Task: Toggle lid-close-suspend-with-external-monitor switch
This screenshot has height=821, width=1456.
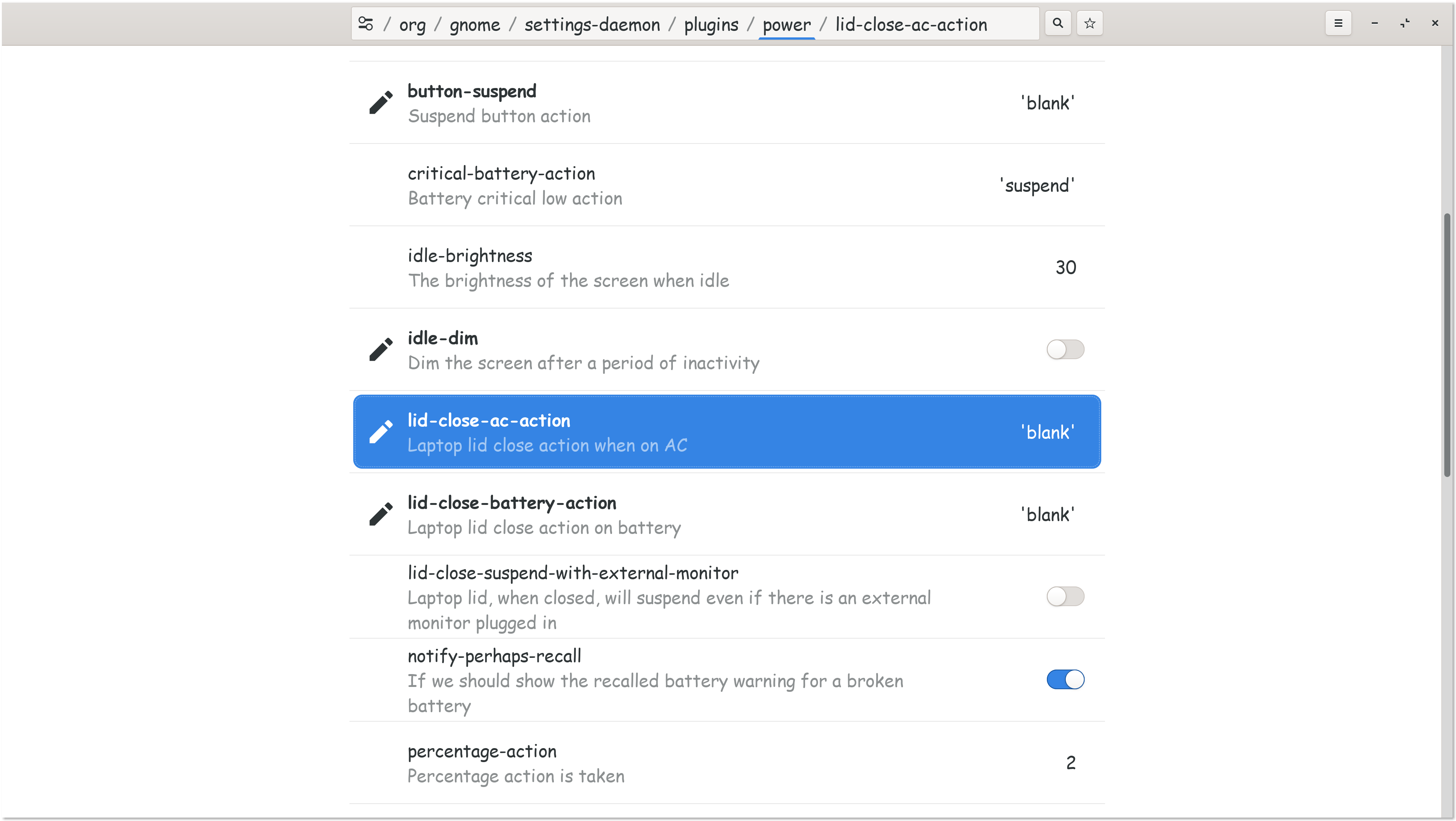Action: 1065,597
